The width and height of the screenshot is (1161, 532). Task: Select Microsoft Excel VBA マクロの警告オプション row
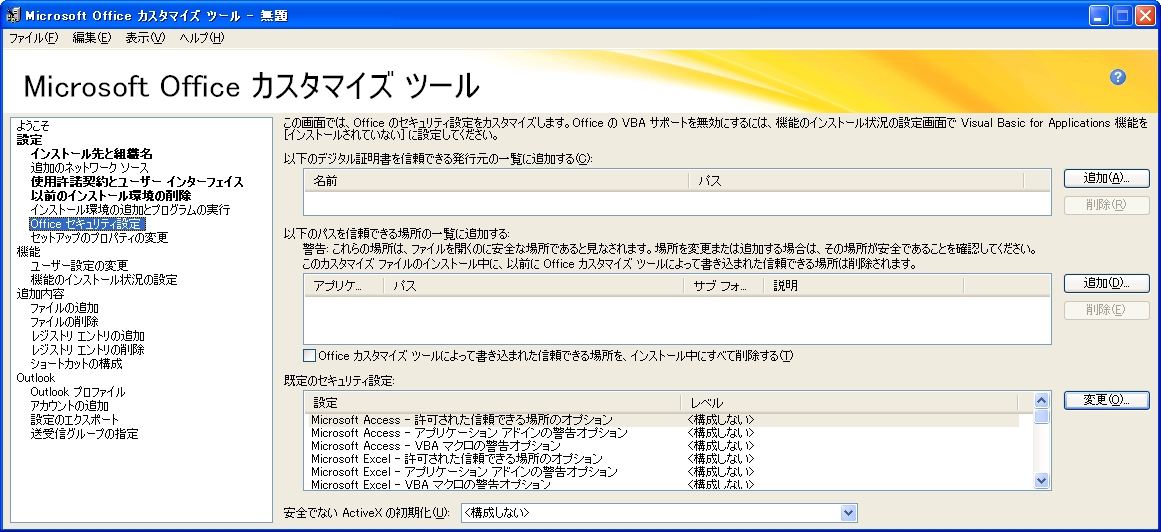[x=430, y=485]
